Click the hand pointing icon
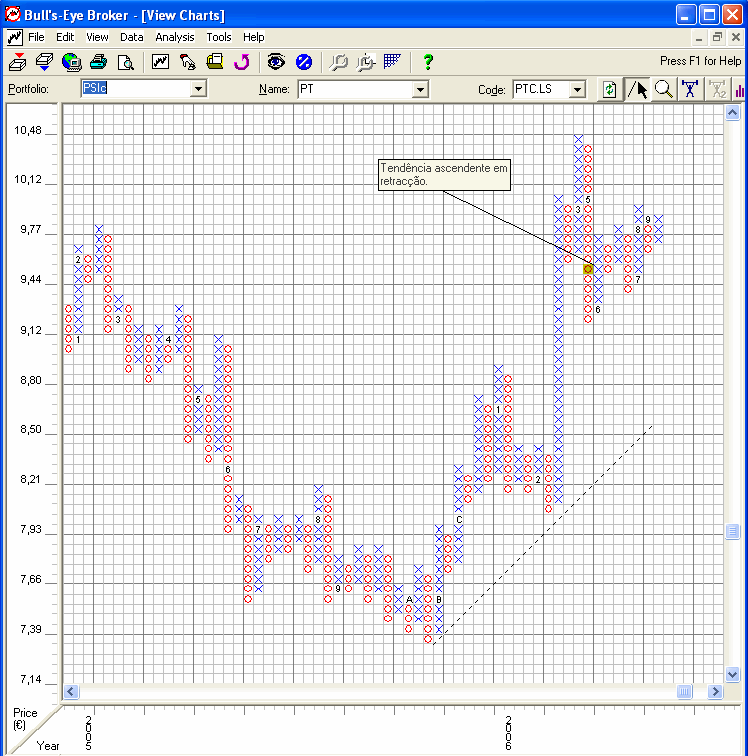Image resolution: width=748 pixels, height=756 pixels. coord(187,62)
